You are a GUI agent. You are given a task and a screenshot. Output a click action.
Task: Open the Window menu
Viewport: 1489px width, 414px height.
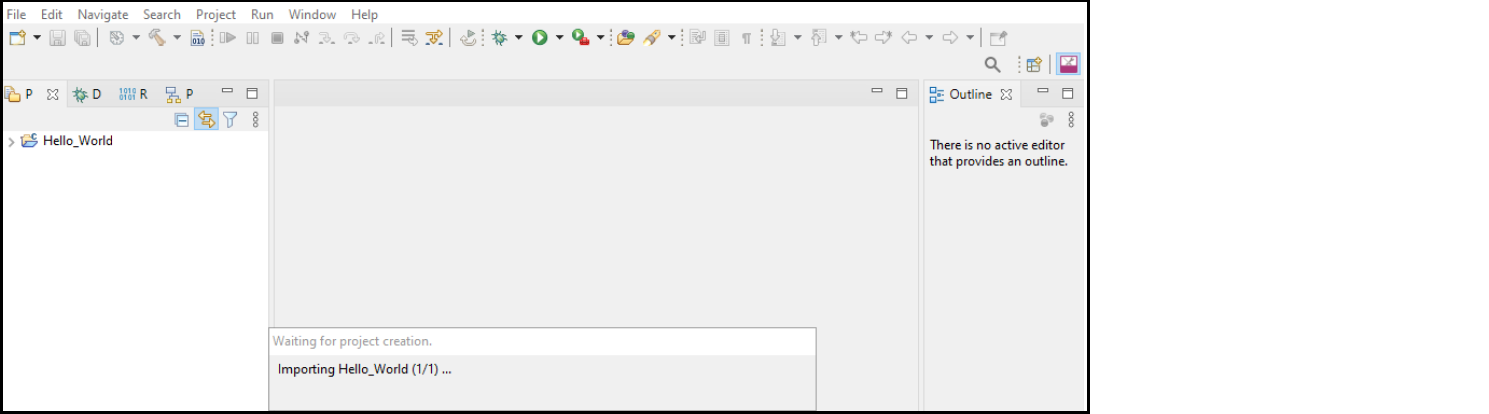(312, 15)
